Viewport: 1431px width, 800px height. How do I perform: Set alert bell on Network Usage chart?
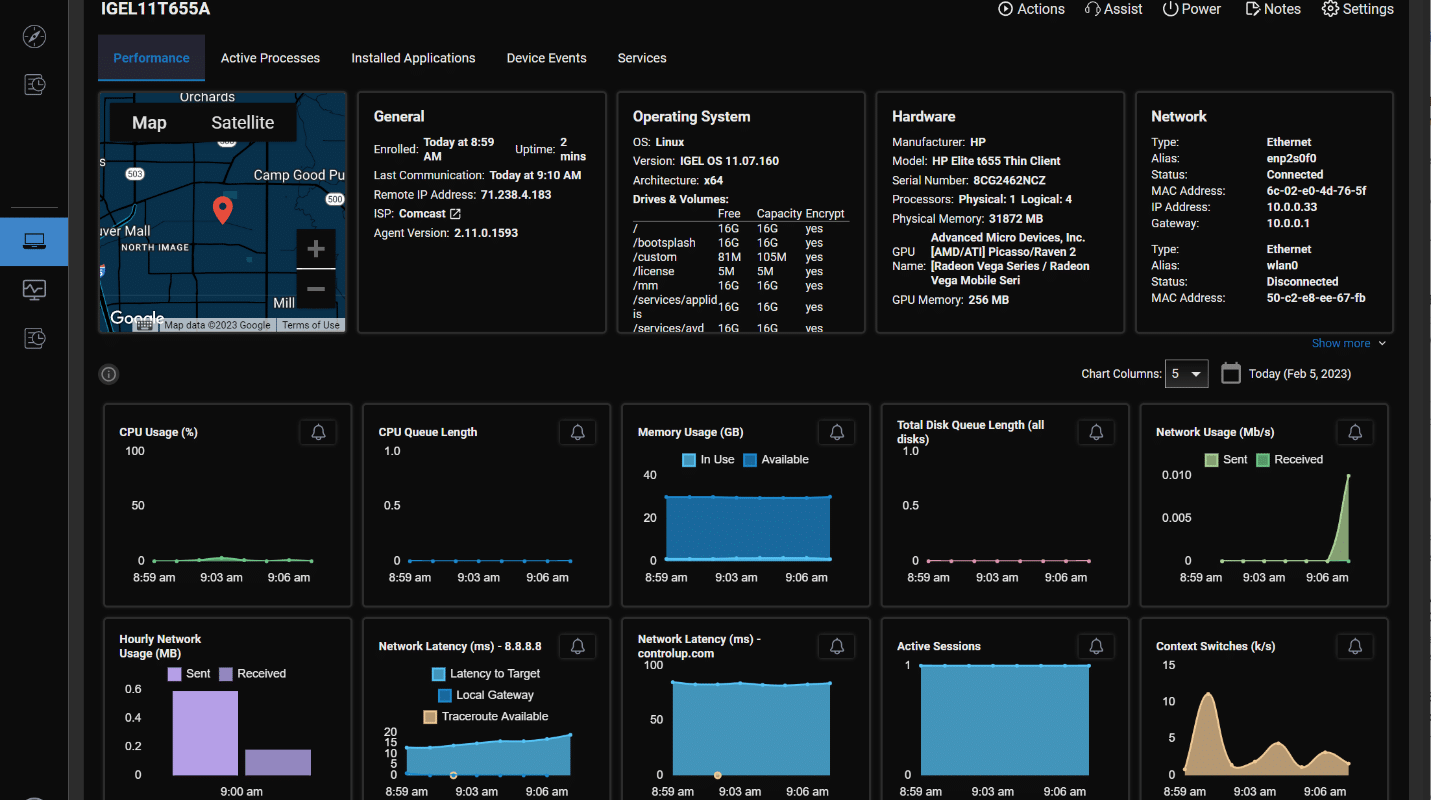1355,432
